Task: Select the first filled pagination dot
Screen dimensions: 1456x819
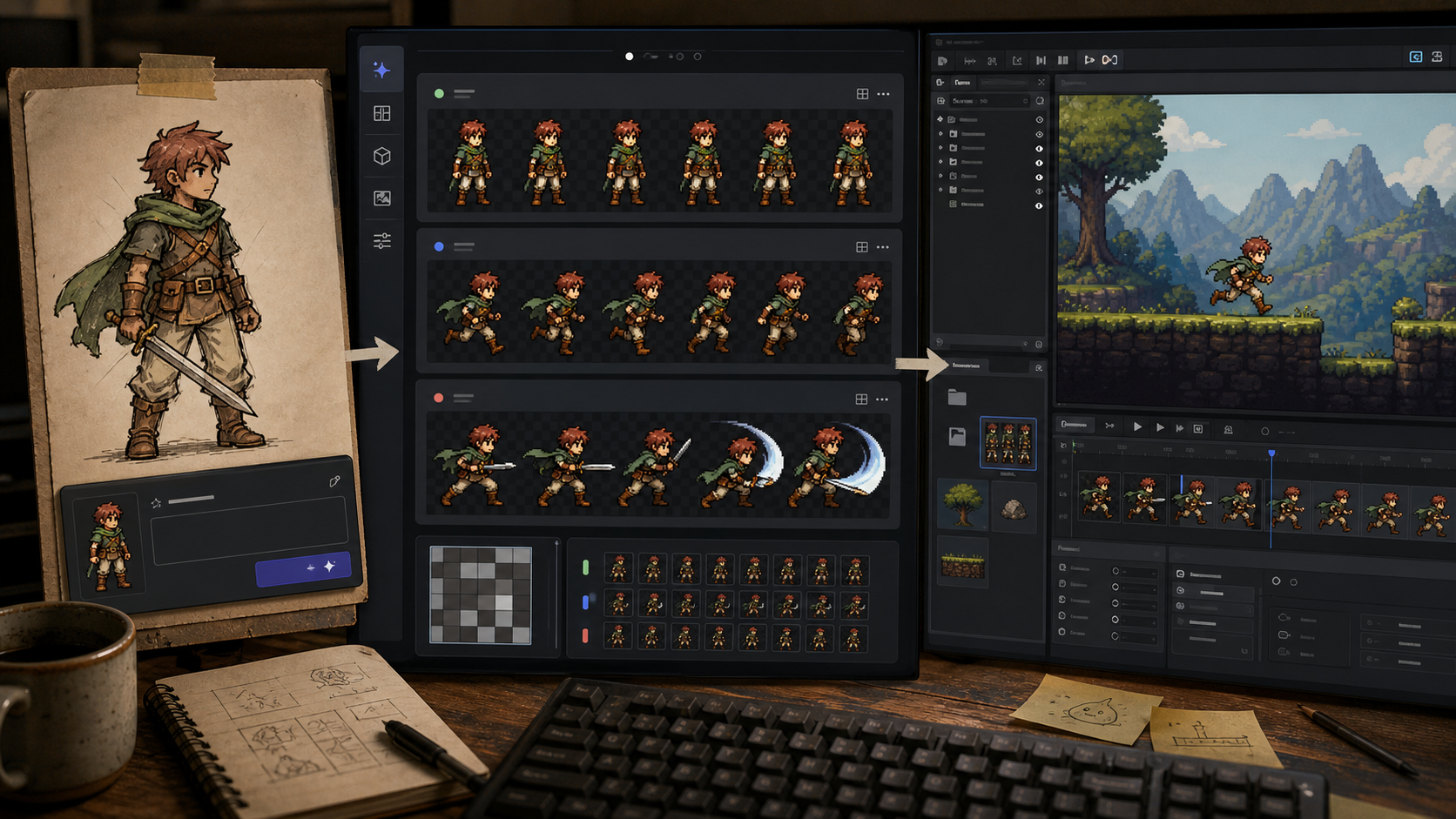Action: [630, 57]
